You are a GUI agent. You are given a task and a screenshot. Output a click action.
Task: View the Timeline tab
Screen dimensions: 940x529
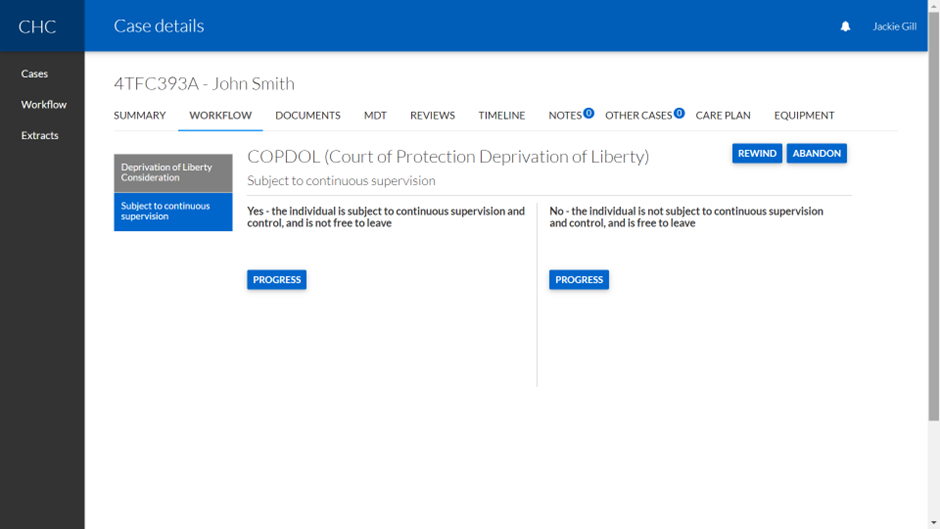(501, 116)
